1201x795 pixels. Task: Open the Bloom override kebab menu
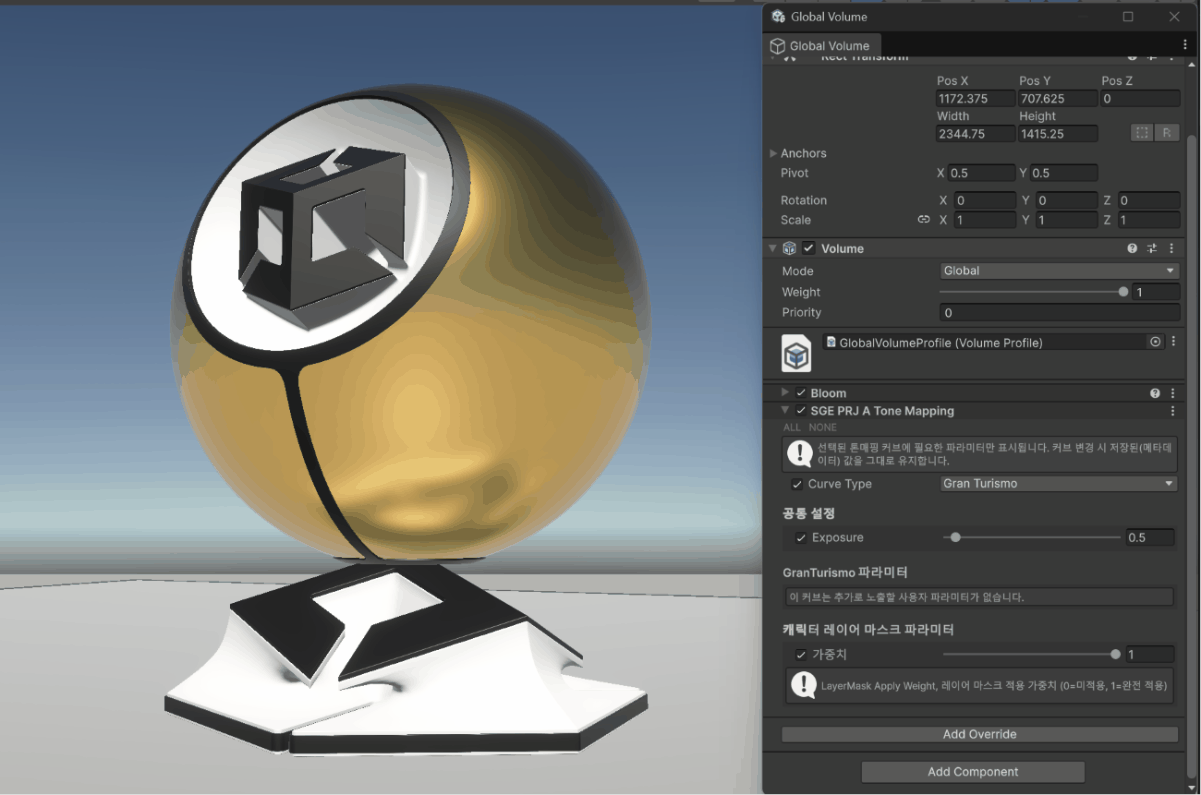tap(1172, 393)
